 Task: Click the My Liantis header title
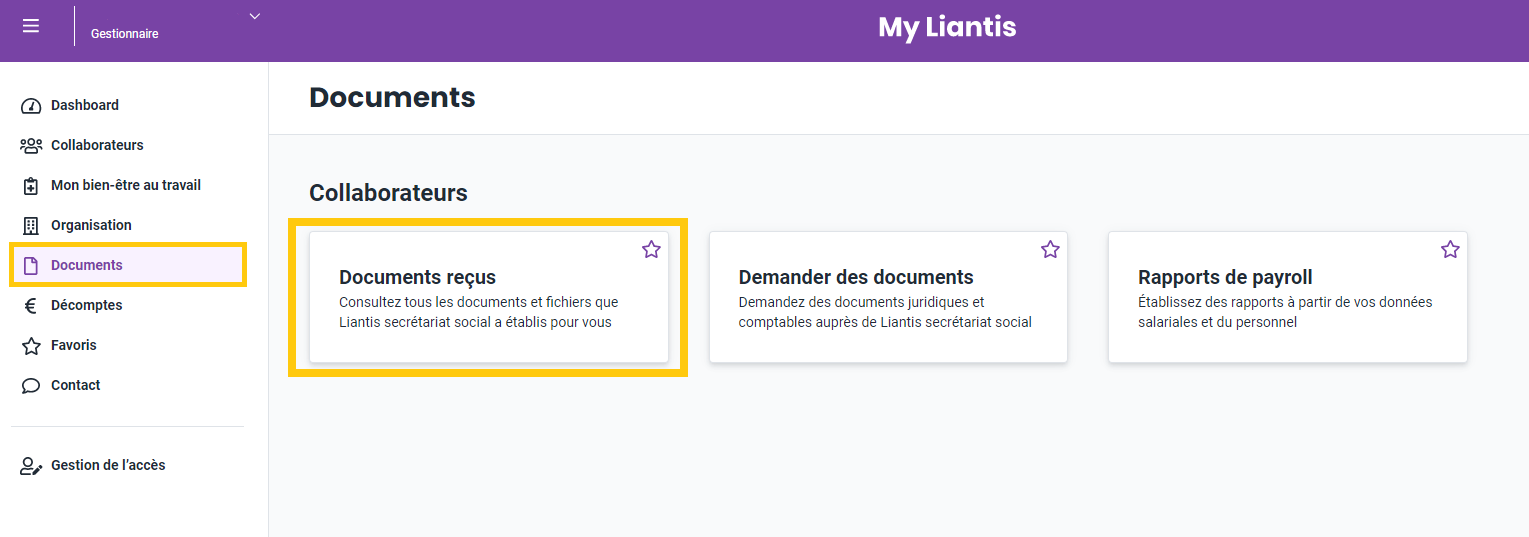pos(947,27)
